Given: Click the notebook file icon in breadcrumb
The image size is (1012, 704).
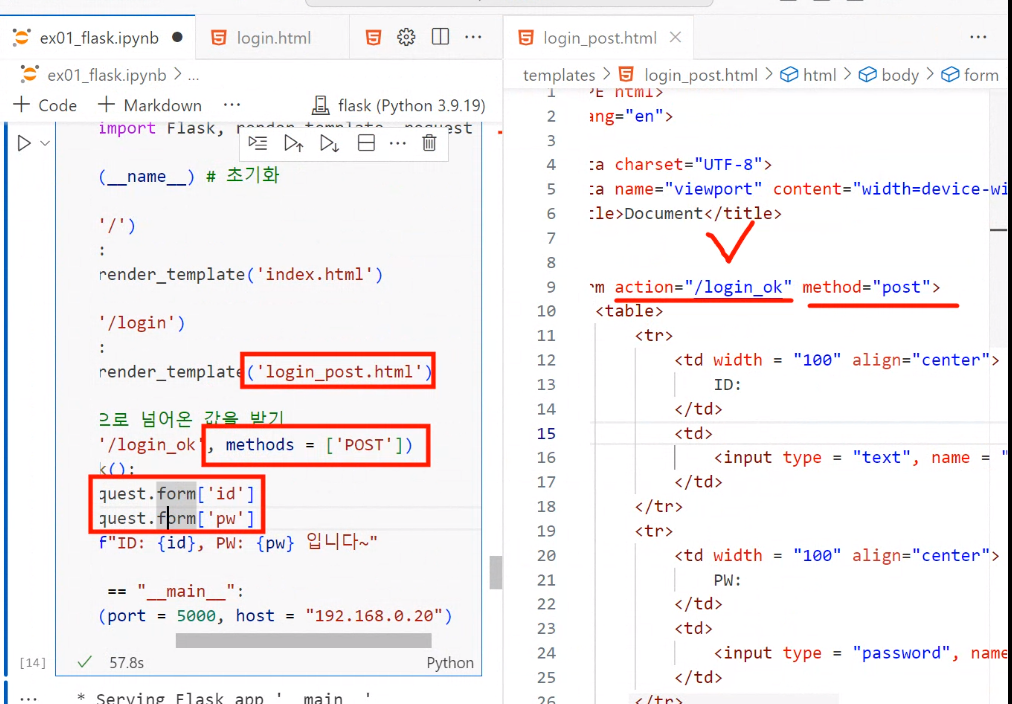Looking at the screenshot, I should 29,75.
